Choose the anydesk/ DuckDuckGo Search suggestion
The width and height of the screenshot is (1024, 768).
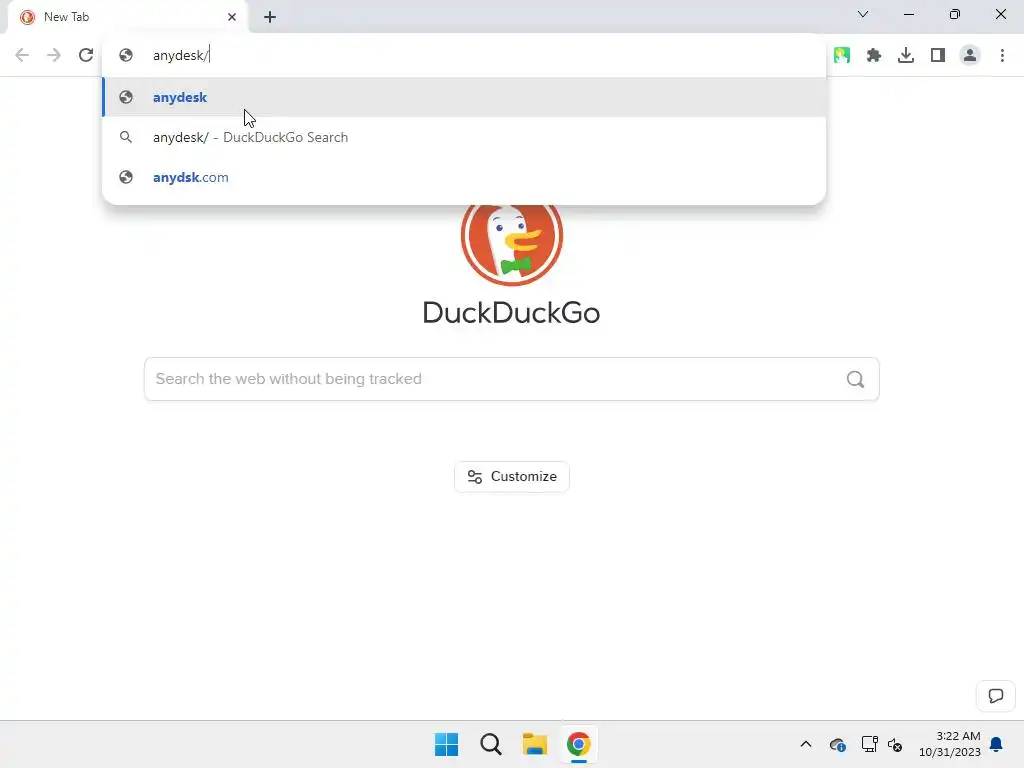464,137
